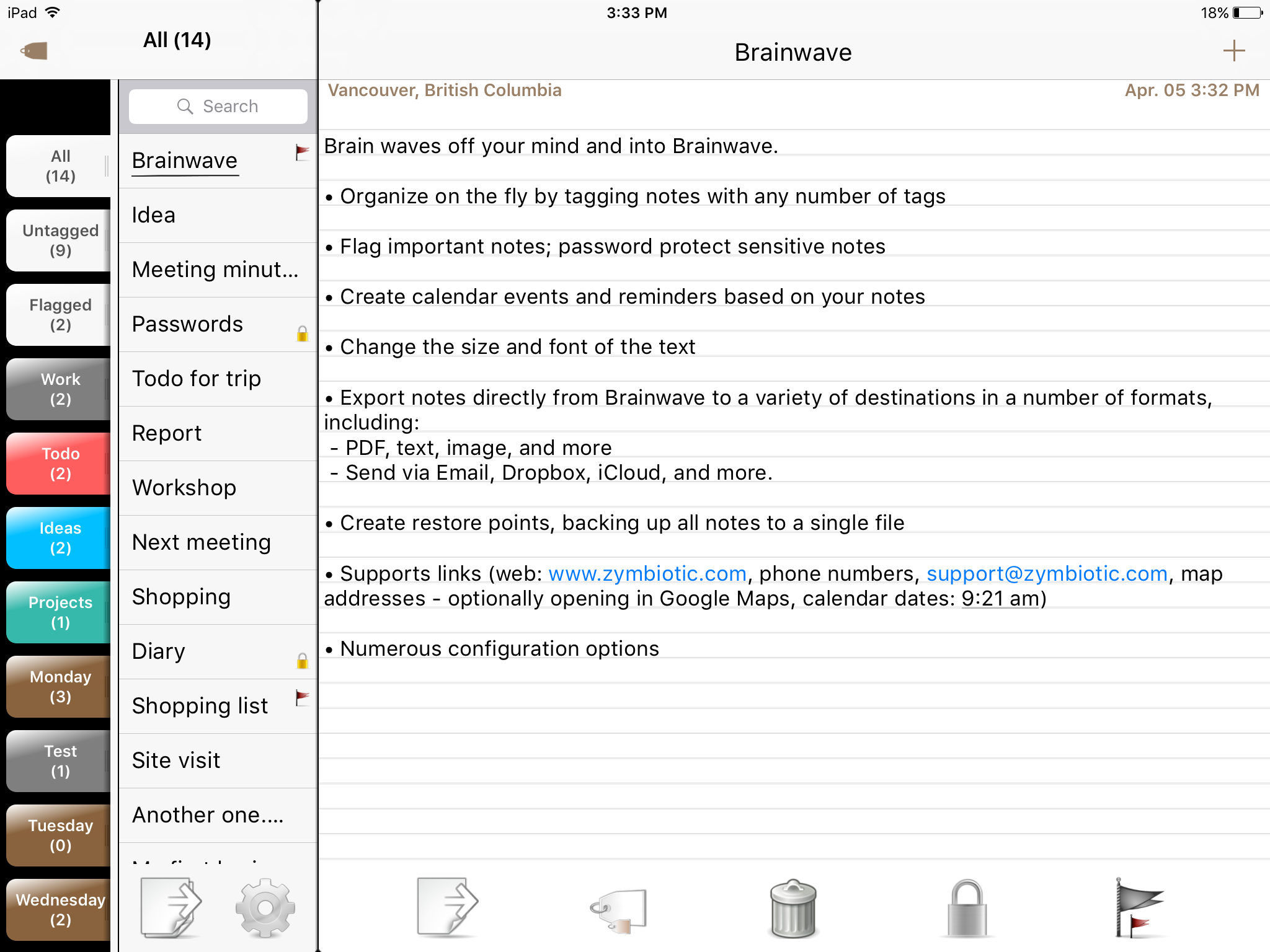Filter by Flagged (2) tag
The width and height of the screenshot is (1270, 952).
(x=60, y=314)
